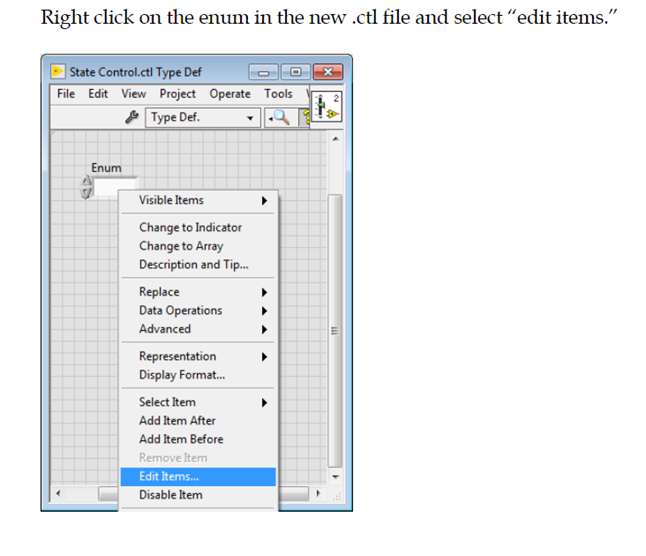Click the vertical scrollbar down arrow
The width and height of the screenshot is (646, 556).
pos(335,477)
